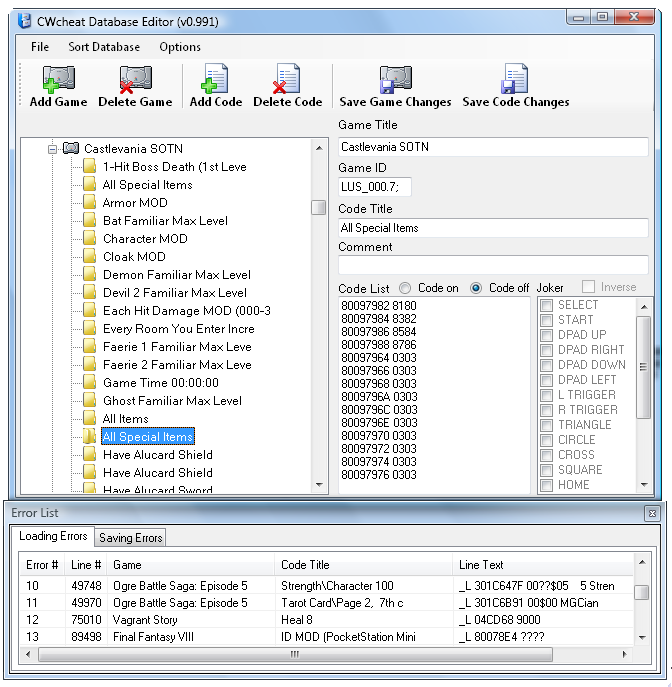Click the Save Game Changes icon
Screen dimensions: 672x687
pos(395,79)
